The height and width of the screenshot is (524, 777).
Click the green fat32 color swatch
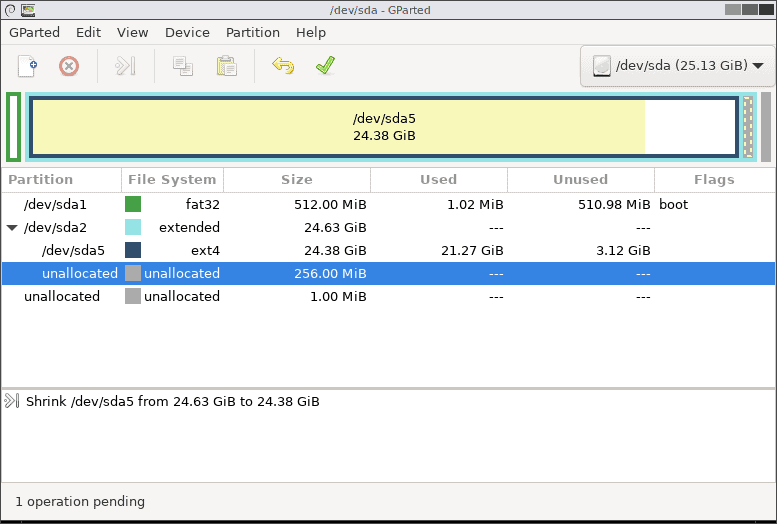[x=133, y=204]
